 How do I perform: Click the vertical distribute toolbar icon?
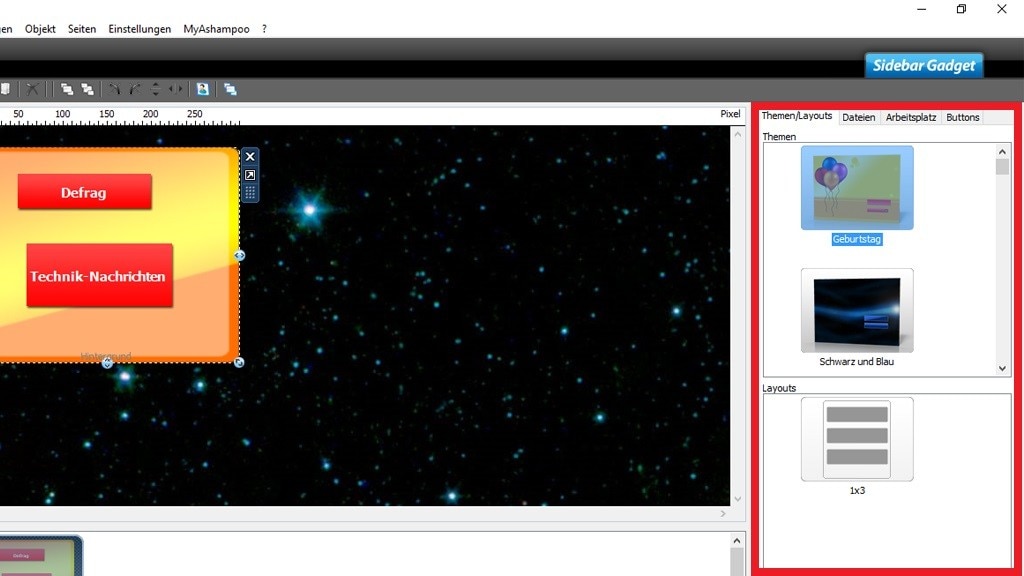point(155,88)
